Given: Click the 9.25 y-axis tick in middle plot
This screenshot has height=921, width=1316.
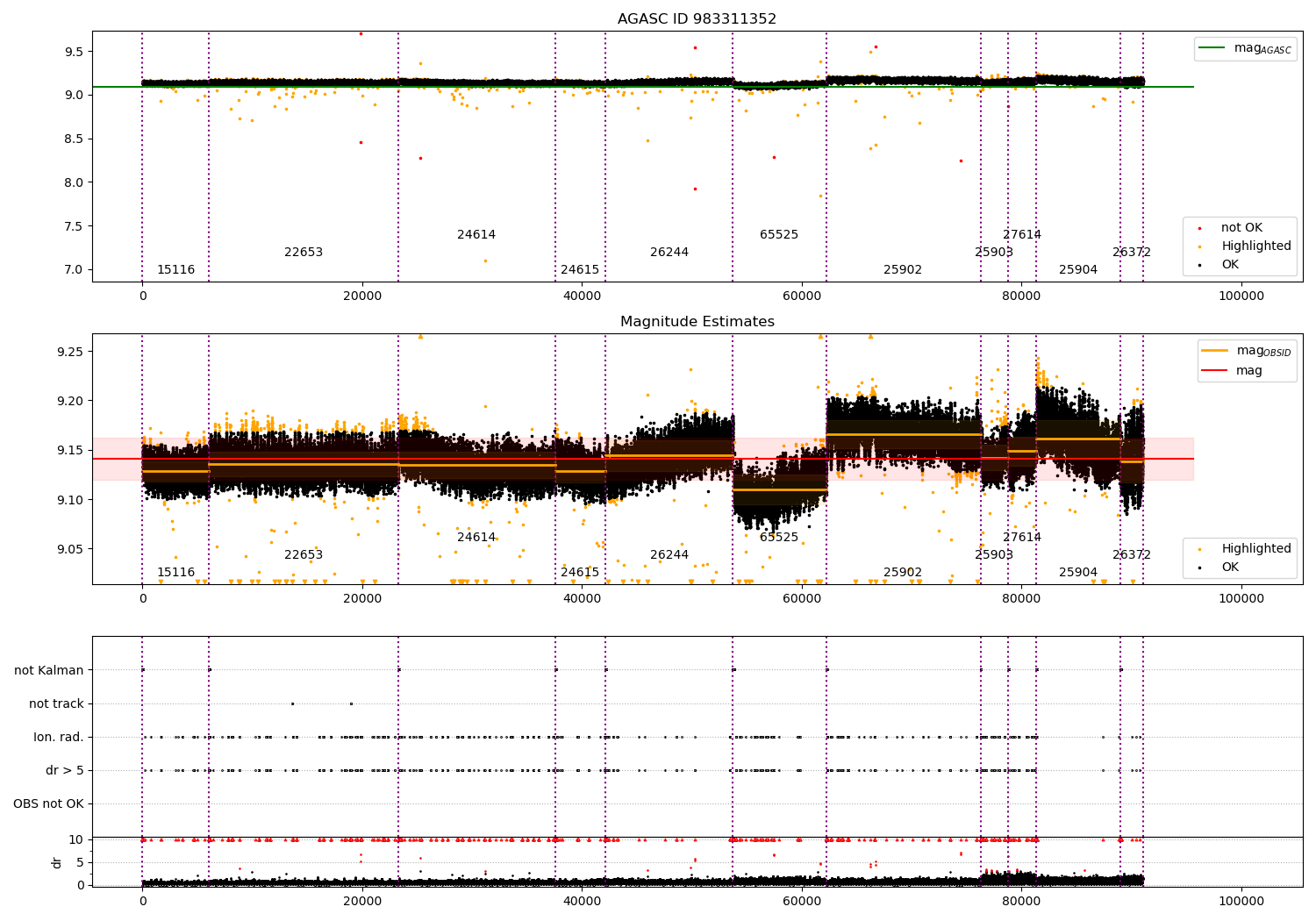Looking at the screenshot, I should [x=71, y=352].
